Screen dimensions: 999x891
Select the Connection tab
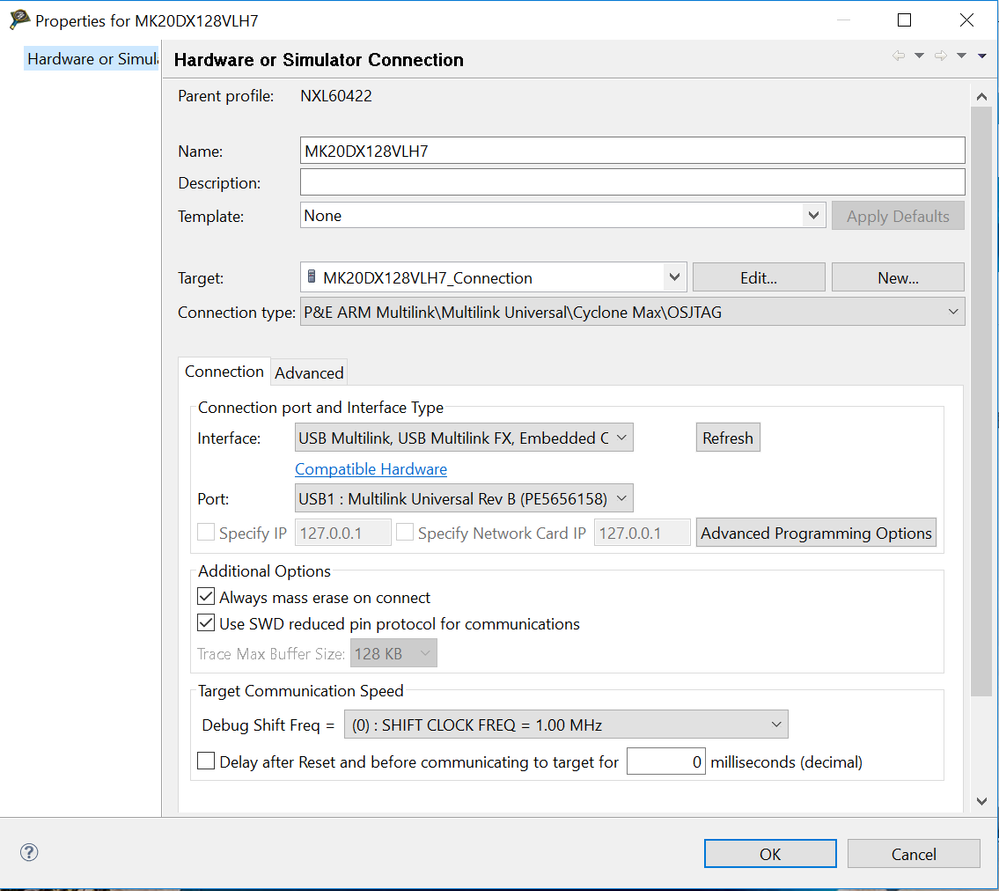click(x=224, y=371)
